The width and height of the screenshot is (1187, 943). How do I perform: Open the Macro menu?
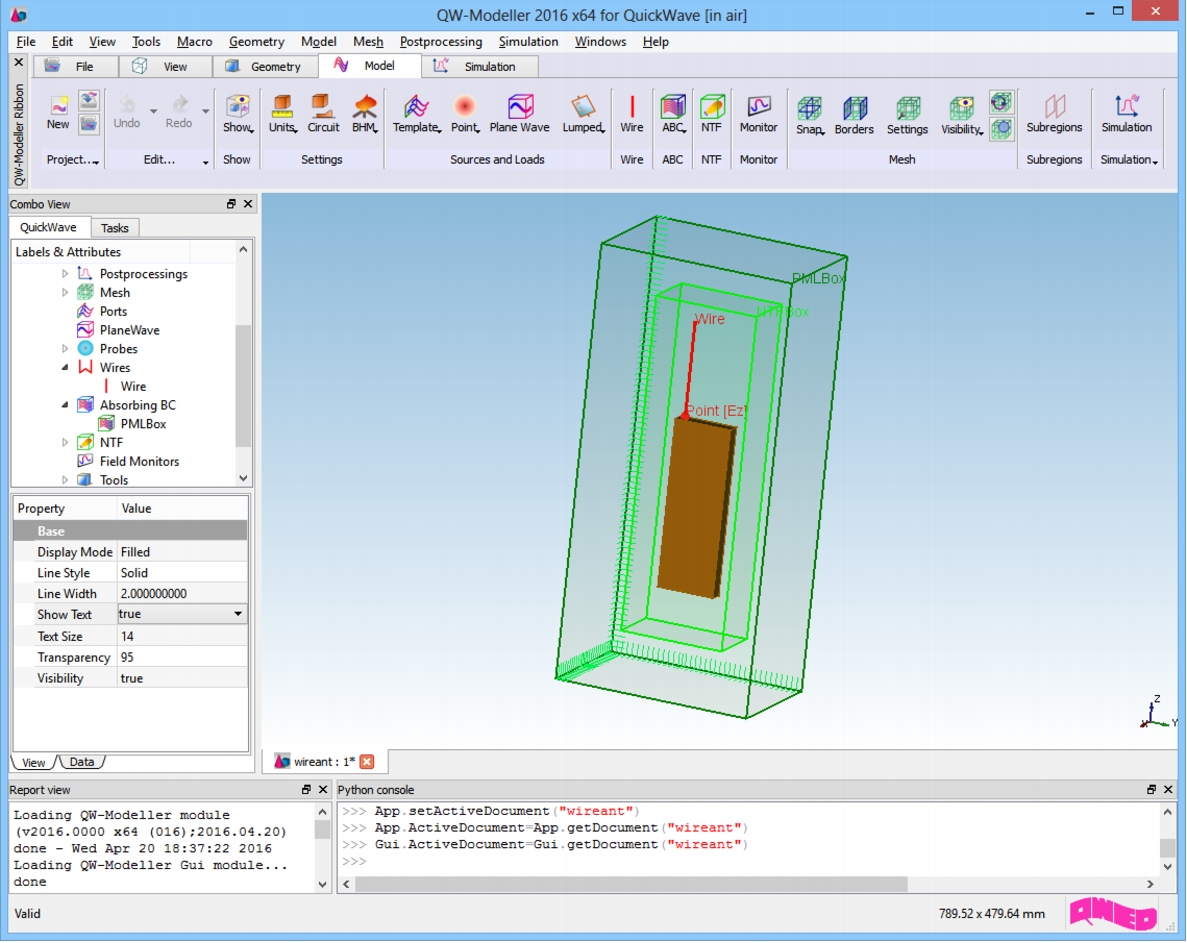[195, 42]
